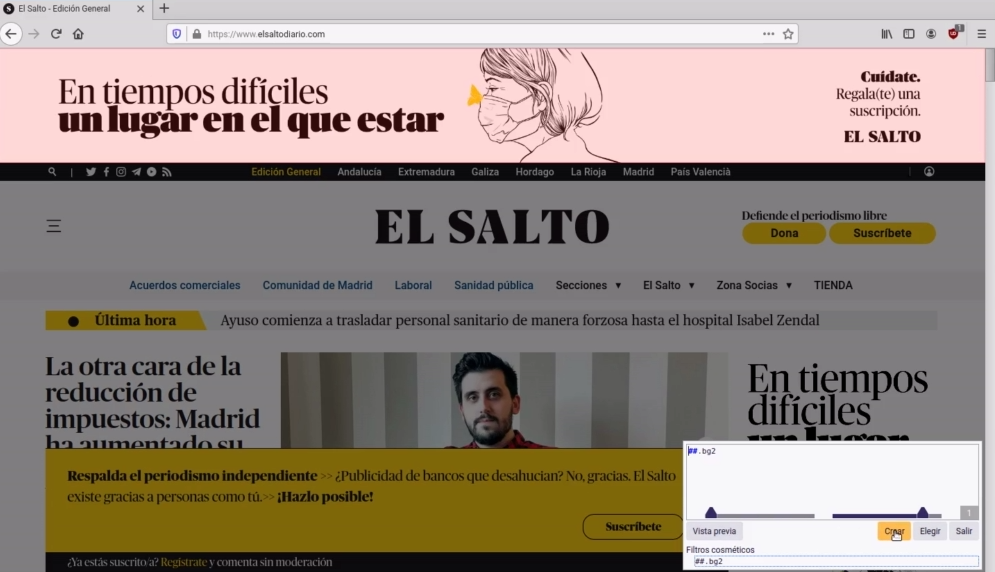The height and width of the screenshot is (572, 995).
Task: Toggle the Firefox sidebar view icon
Action: [909, 33]
